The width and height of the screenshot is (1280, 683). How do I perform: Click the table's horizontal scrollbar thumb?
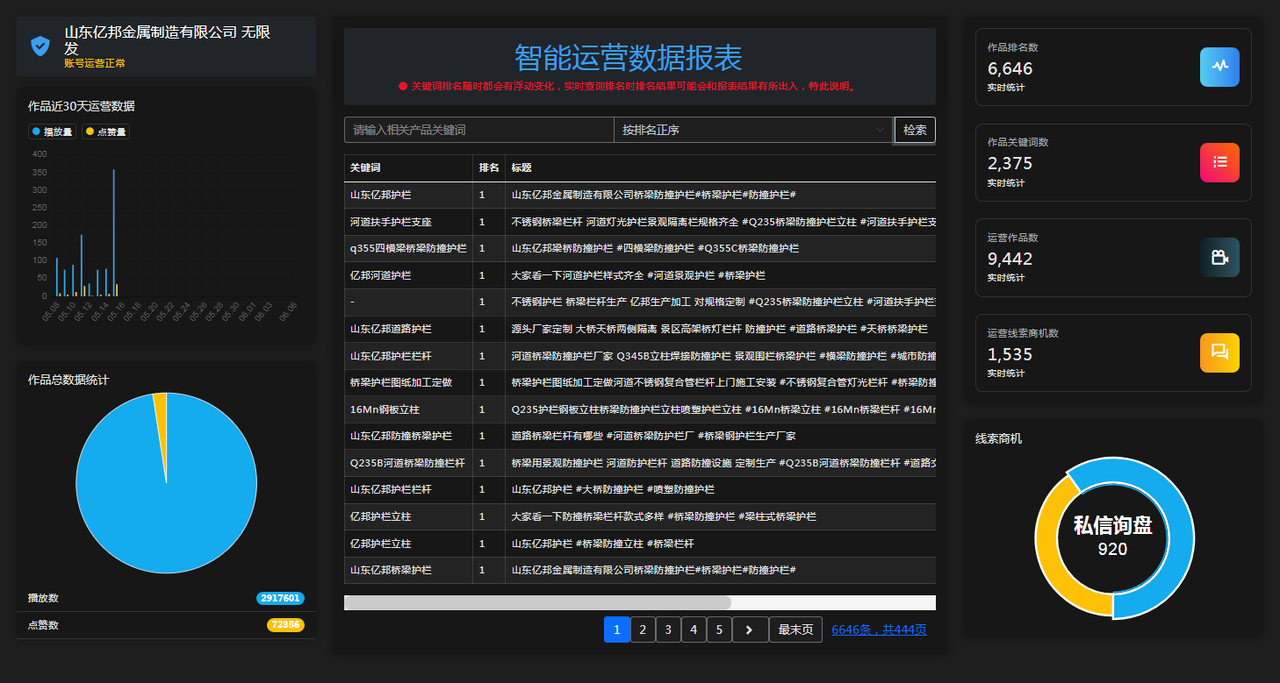tap(538, 602)
